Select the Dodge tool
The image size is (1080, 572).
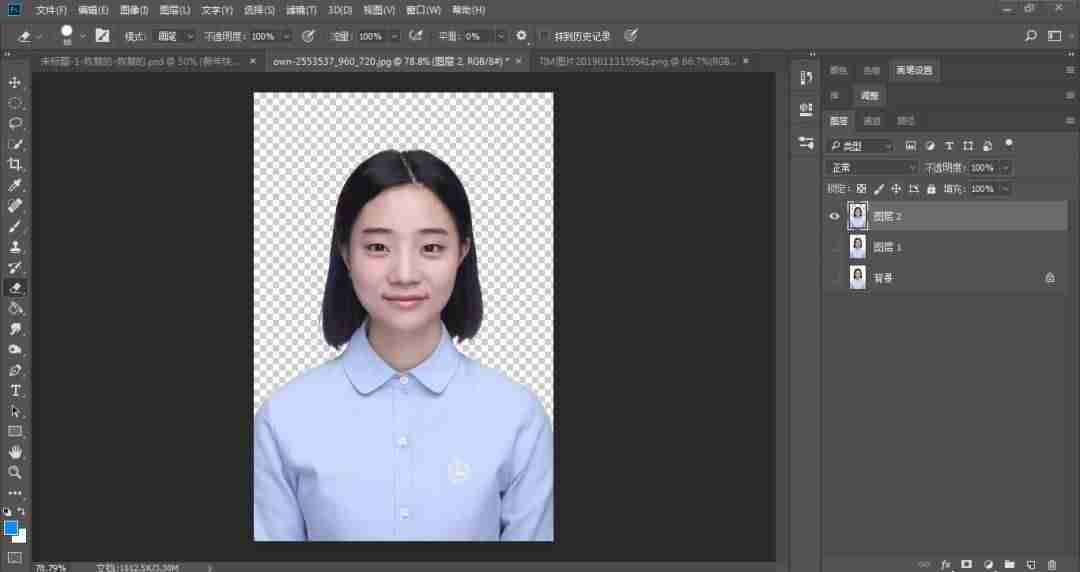[14, 349]
